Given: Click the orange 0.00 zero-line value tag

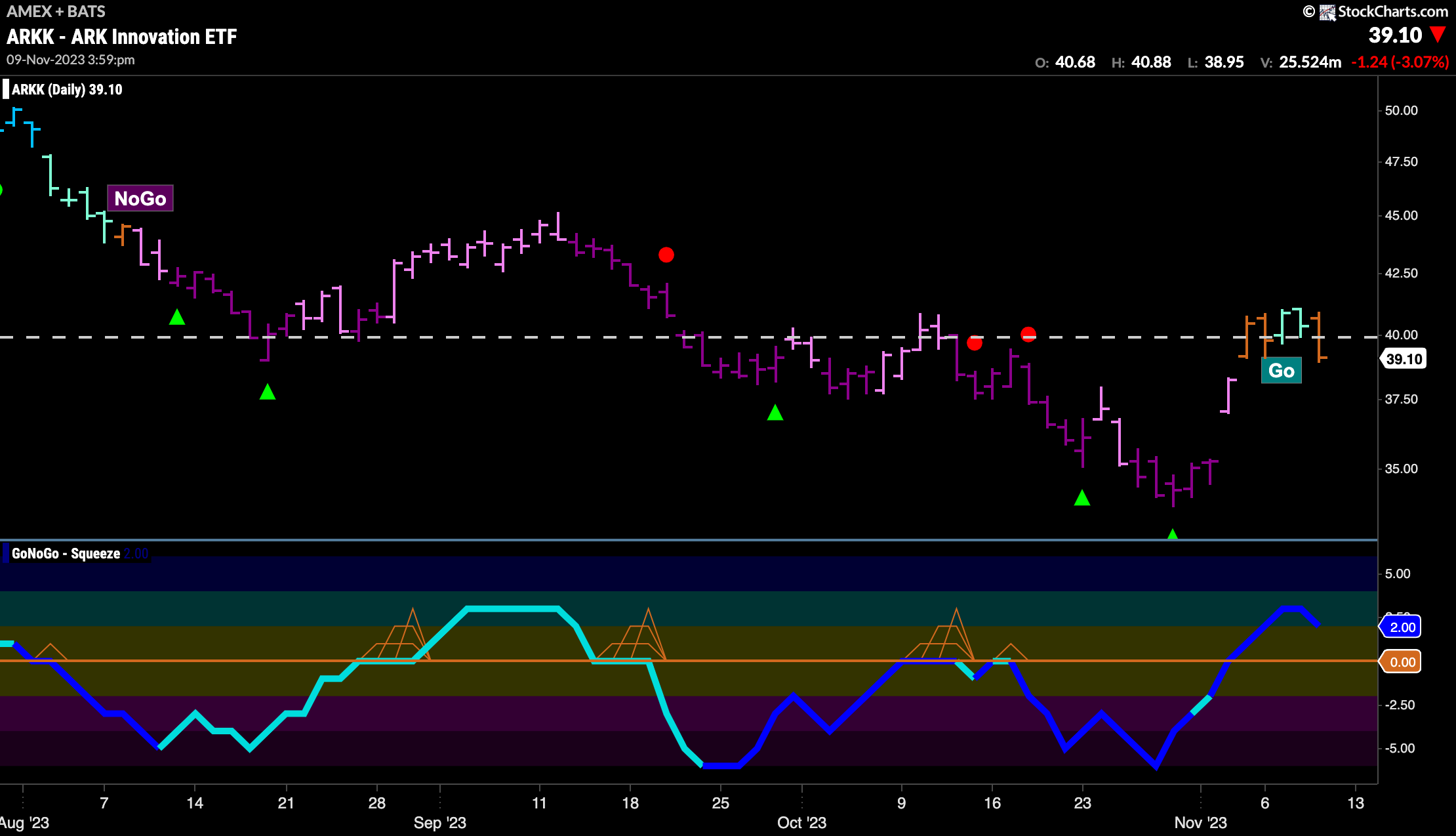Looking at the screenshot, I should tap(1401, 661).
